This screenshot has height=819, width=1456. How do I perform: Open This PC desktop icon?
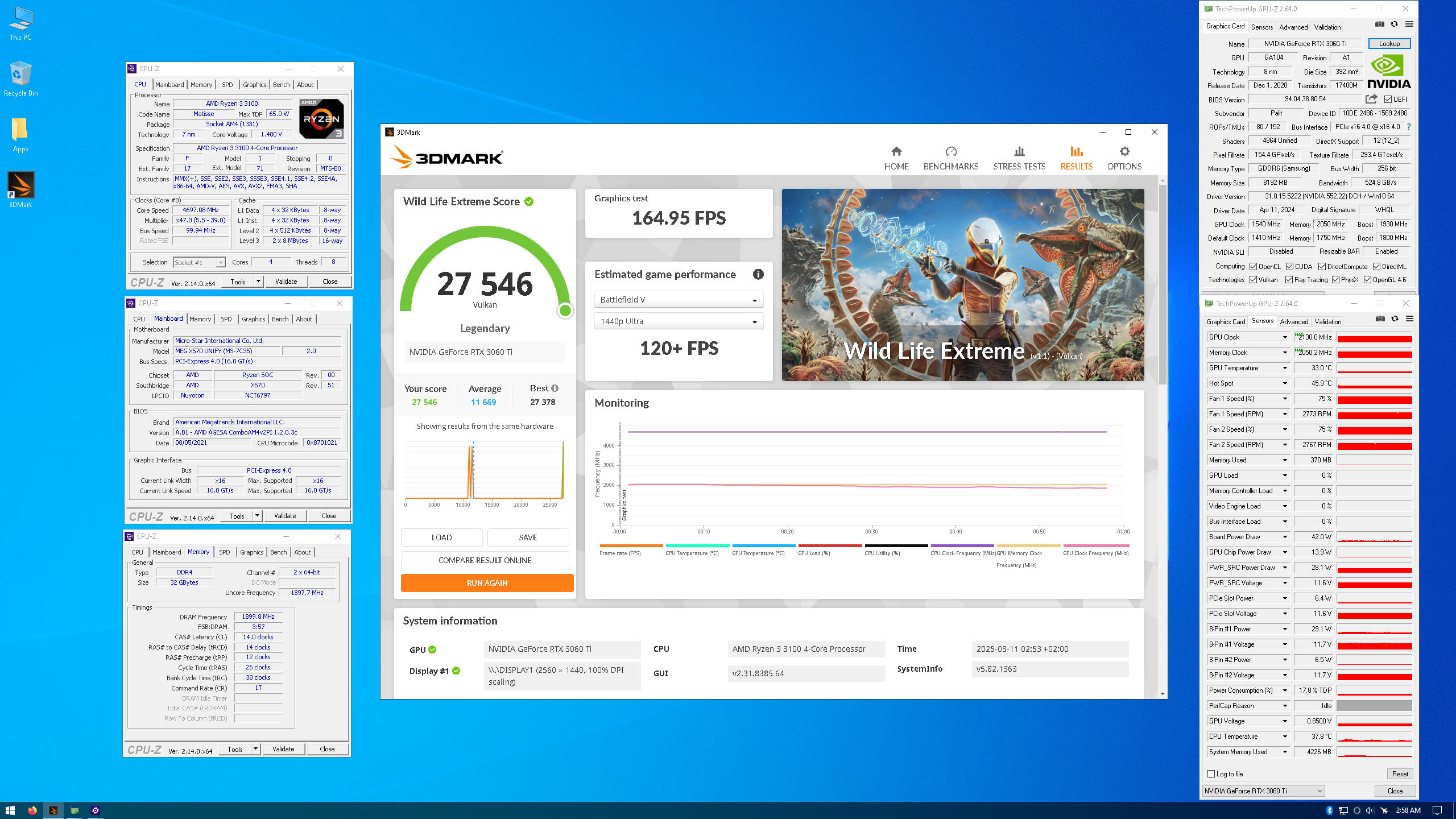[x=20, y=24]
